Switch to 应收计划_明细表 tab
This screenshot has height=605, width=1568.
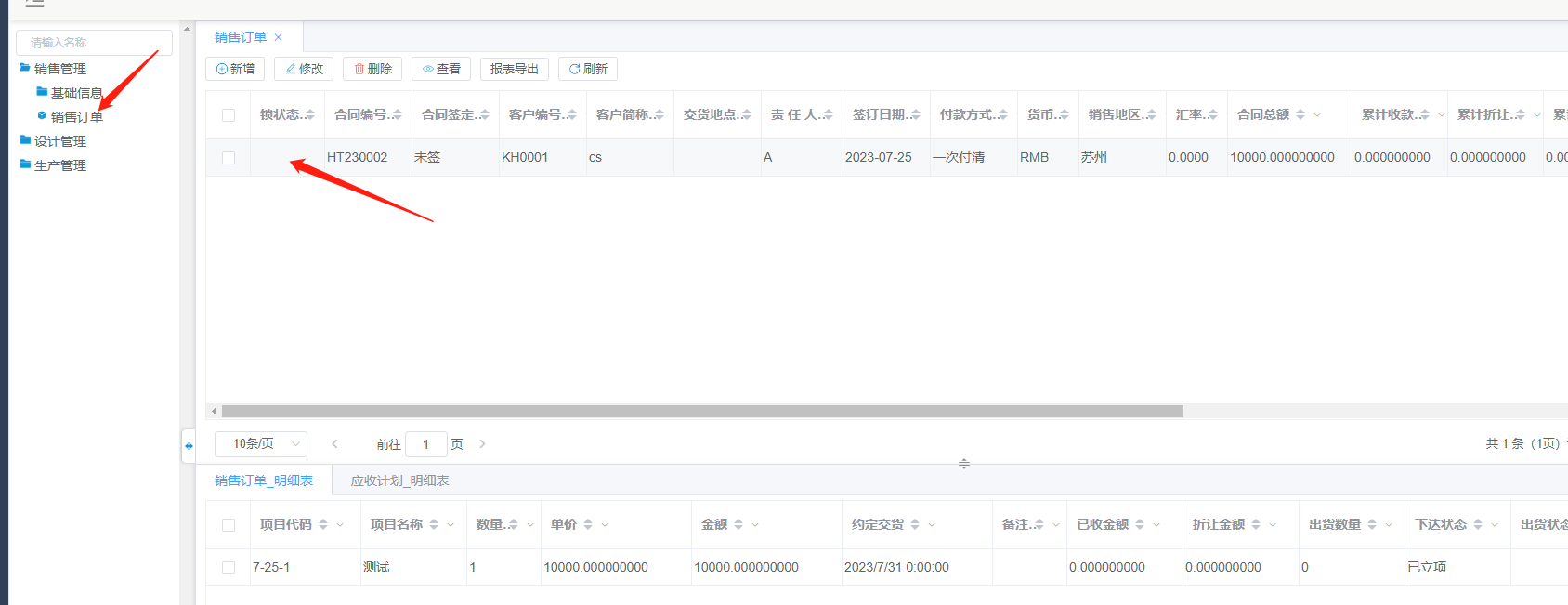pyautogui.click(x=399, y=480)
